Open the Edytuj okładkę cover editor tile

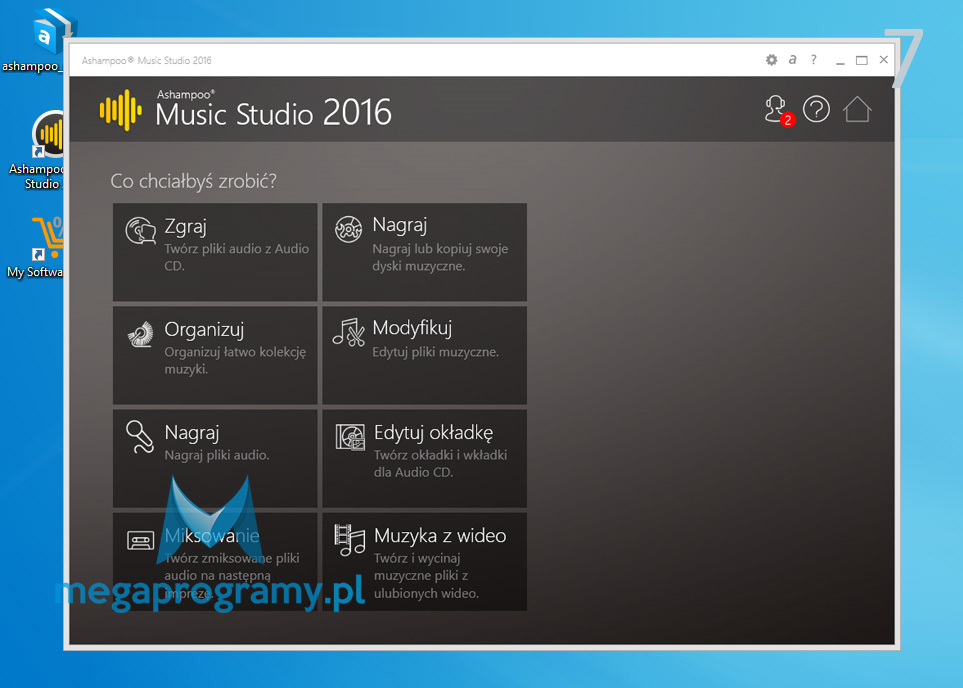coord(424,458)
